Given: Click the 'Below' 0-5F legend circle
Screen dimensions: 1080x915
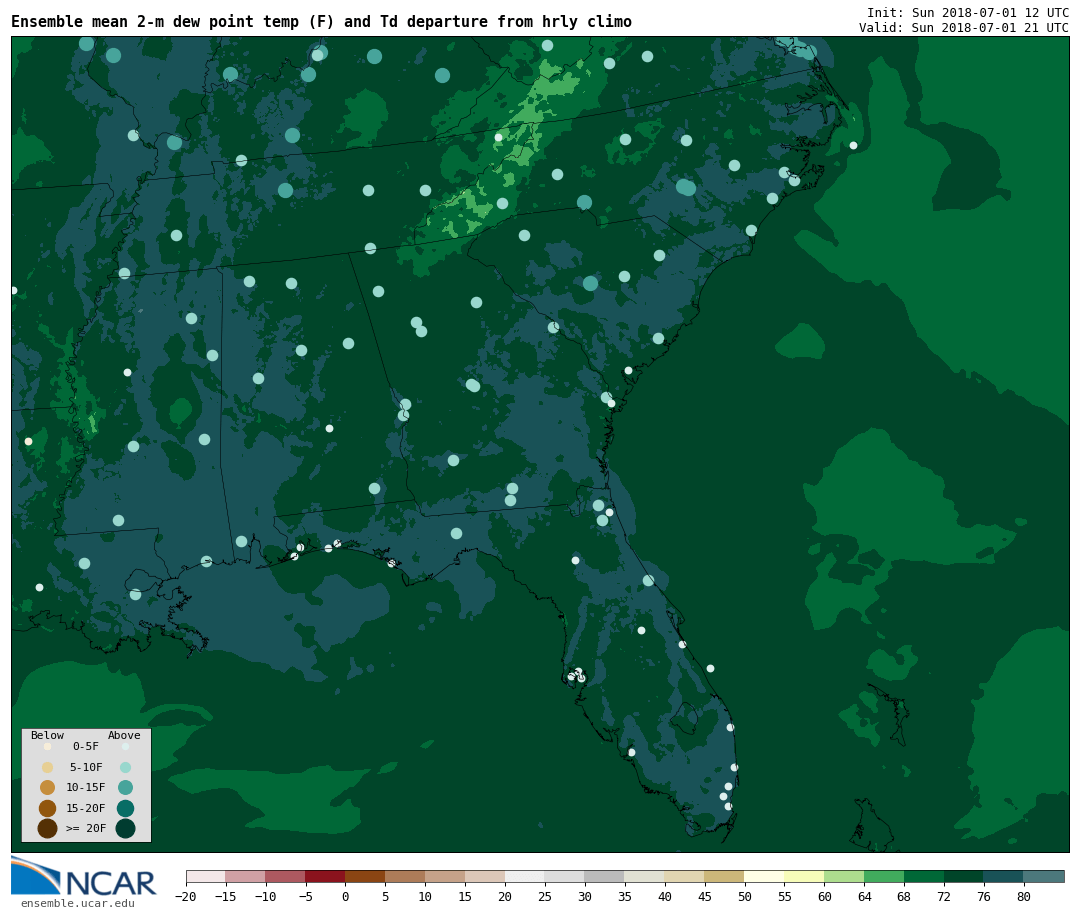Looking at the screenshot, I should [48, 746].
